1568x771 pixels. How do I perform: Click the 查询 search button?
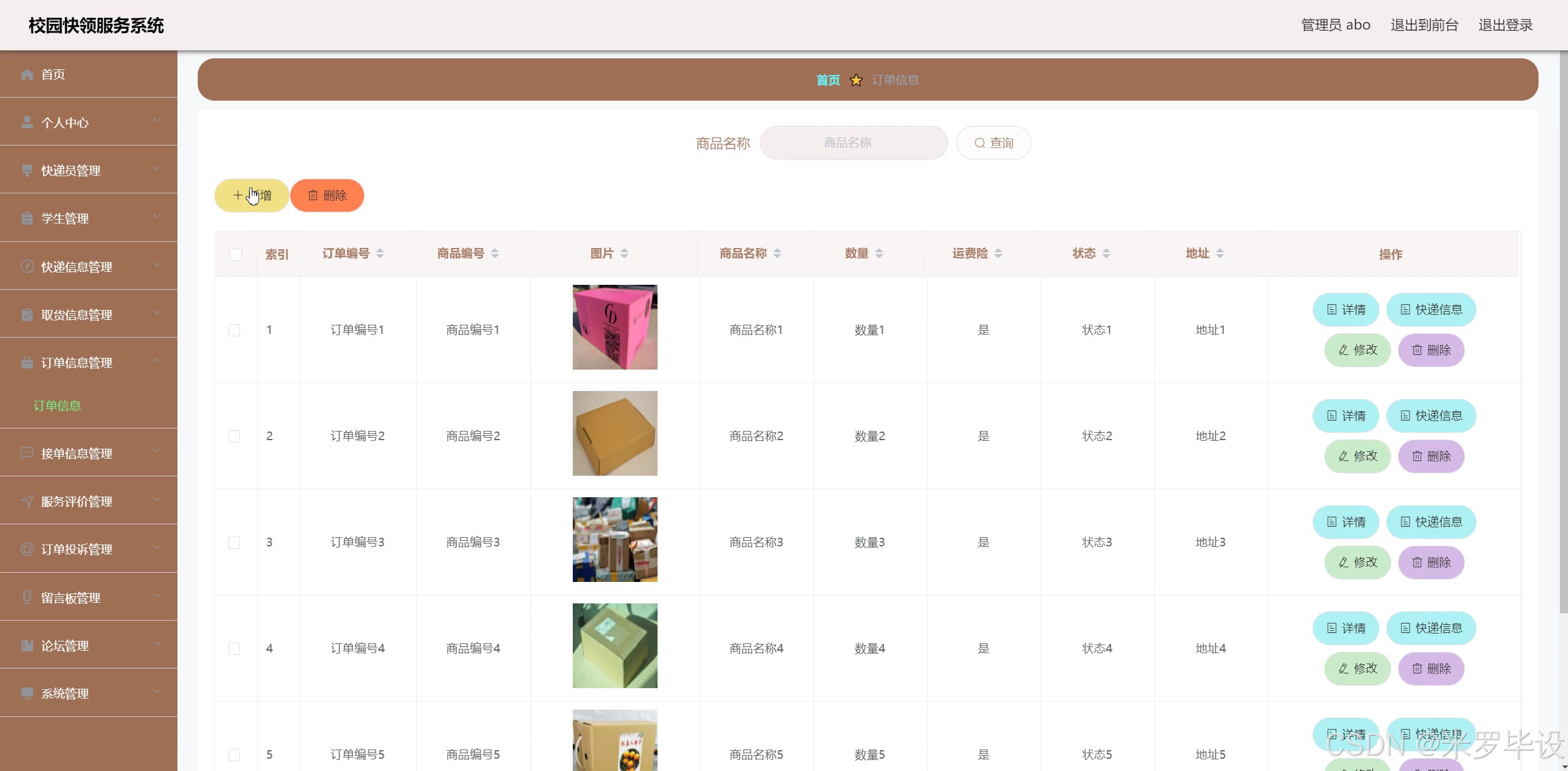point(993,143)
